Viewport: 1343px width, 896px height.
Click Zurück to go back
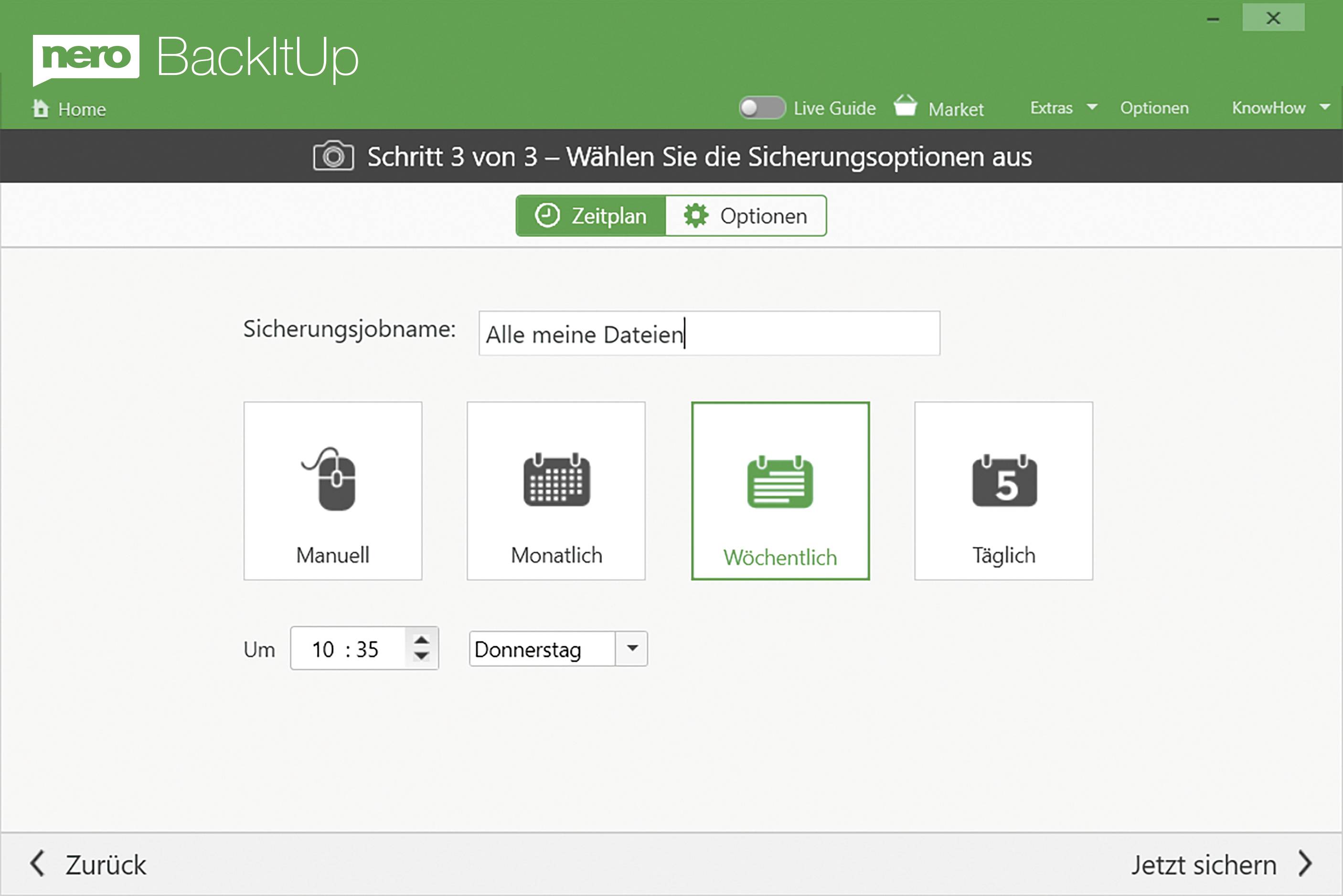coord(106,864)
